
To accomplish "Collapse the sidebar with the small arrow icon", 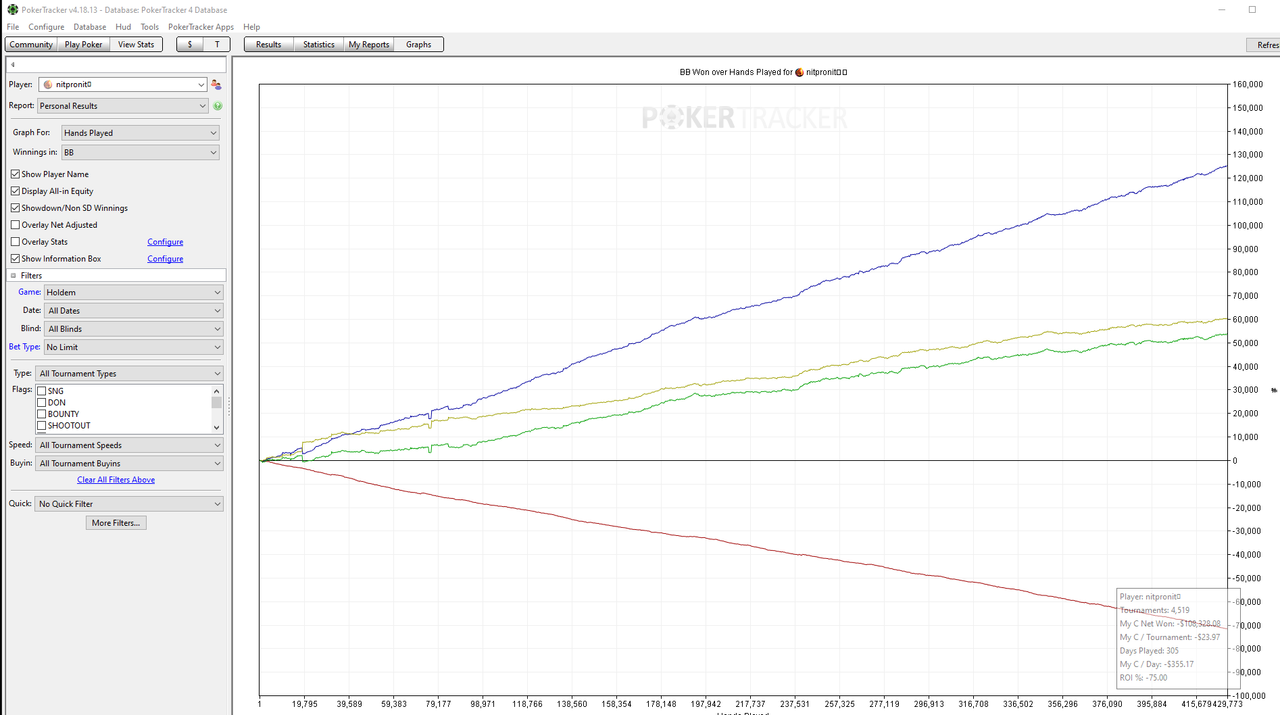I will [13, 64].
